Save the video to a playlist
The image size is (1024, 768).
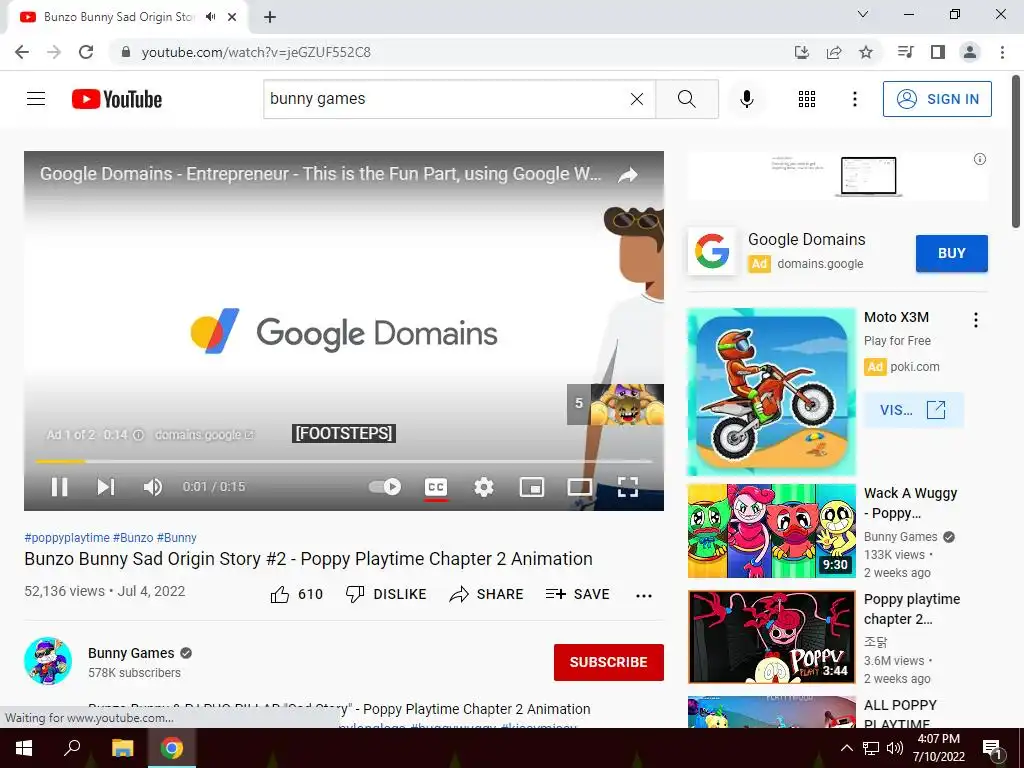[x=577, y=594]
